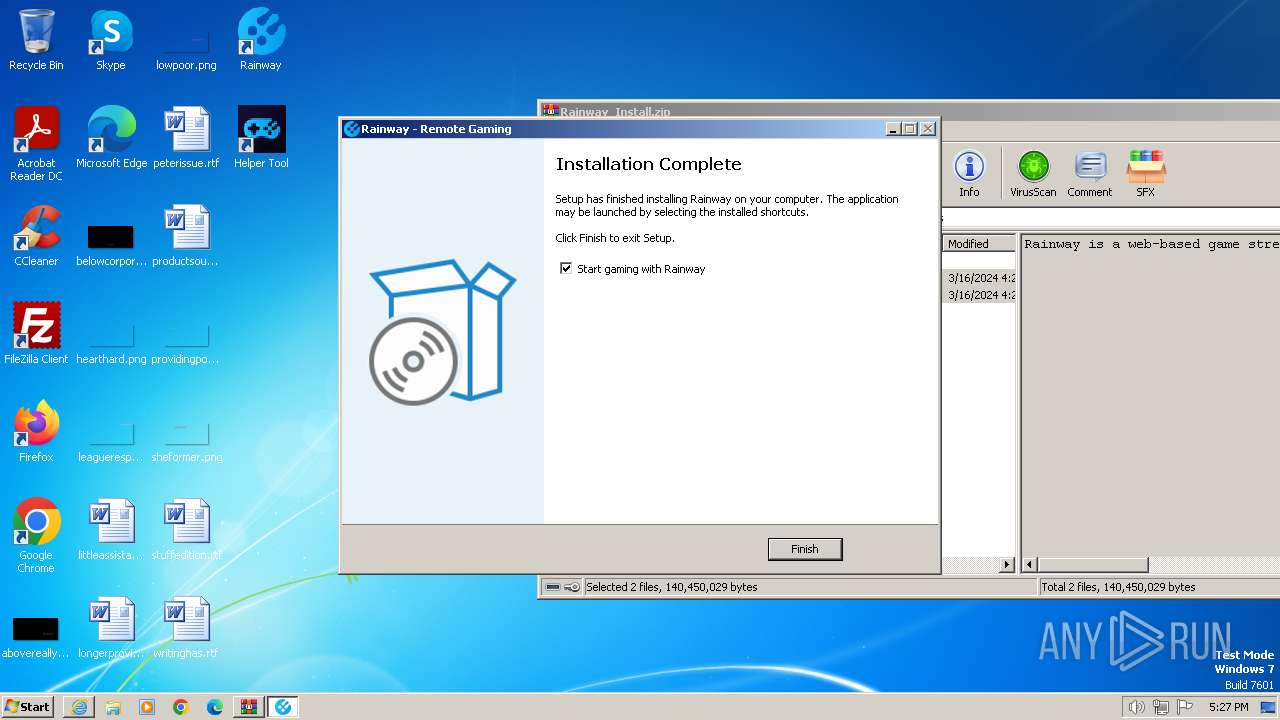Open volume control in system tray
Image resolution: width=1280 pixels, height=720 pixels.
click(x=1136, y=707)
